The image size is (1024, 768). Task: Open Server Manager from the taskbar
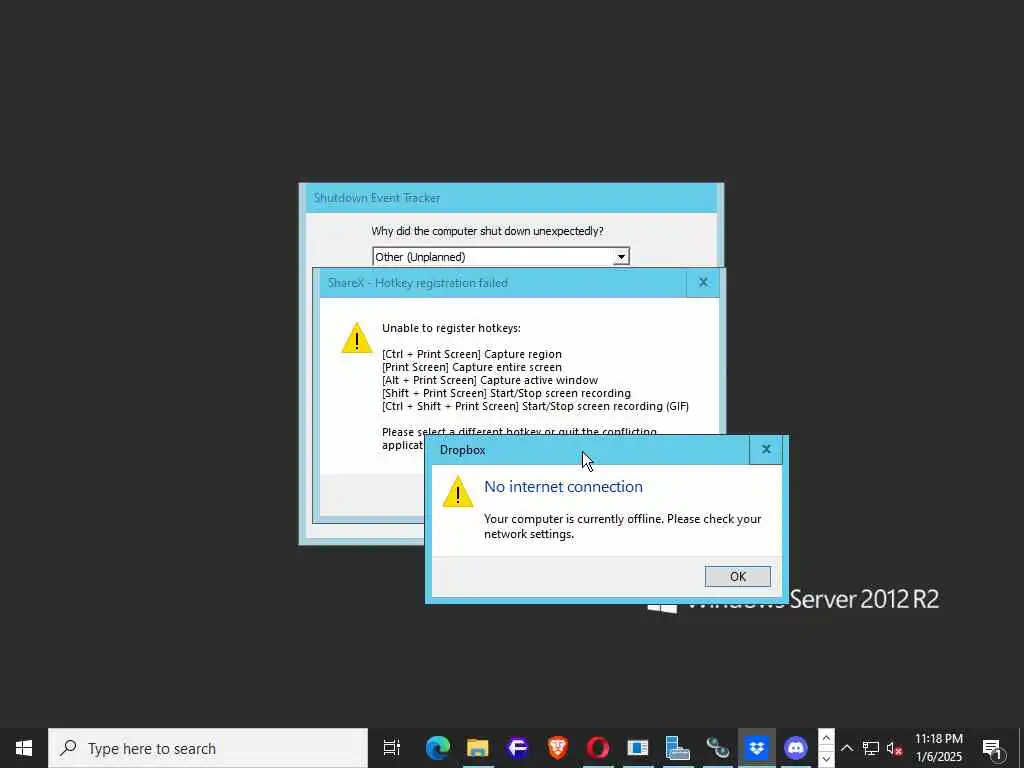677,748
